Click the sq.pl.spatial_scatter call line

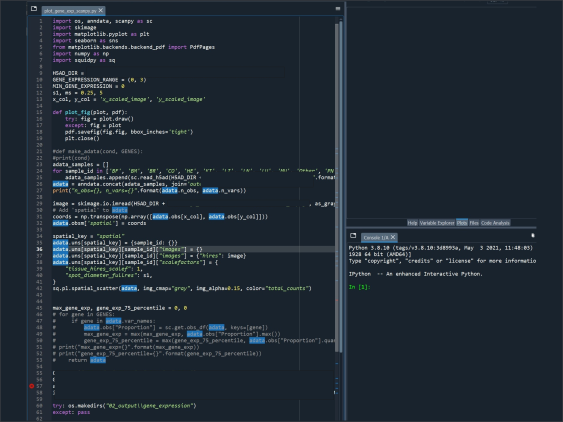coord(182,288)
